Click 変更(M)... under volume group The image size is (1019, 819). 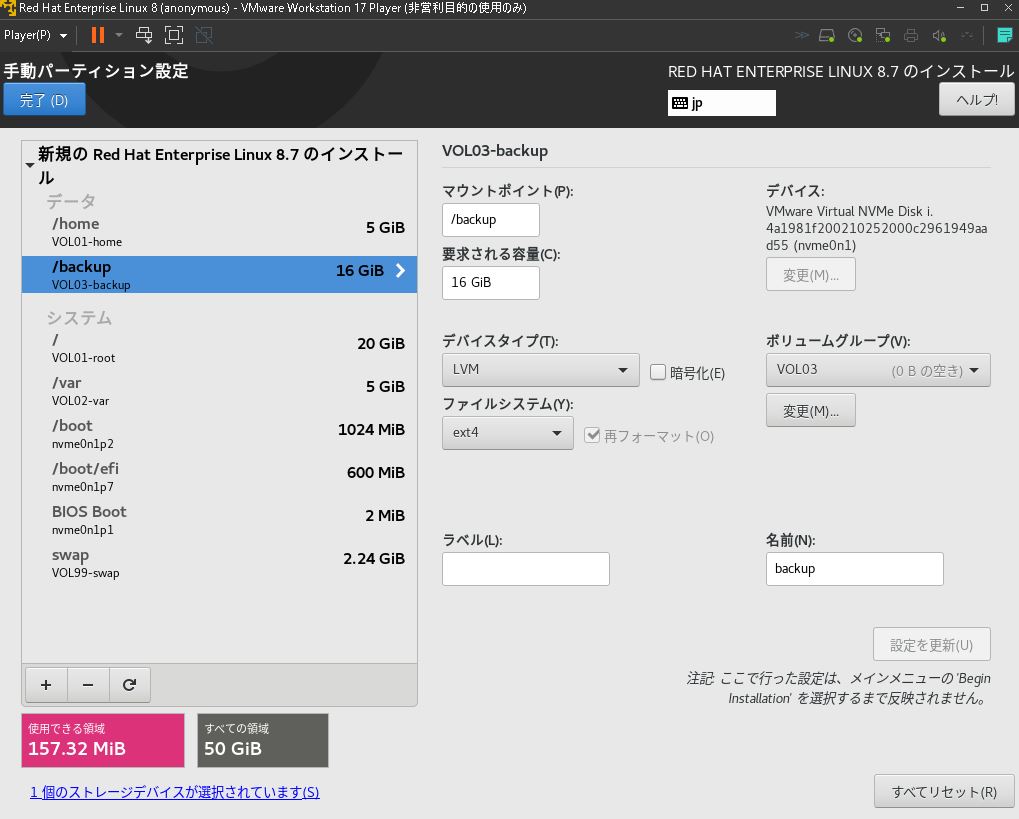click(x=810, y=410)
